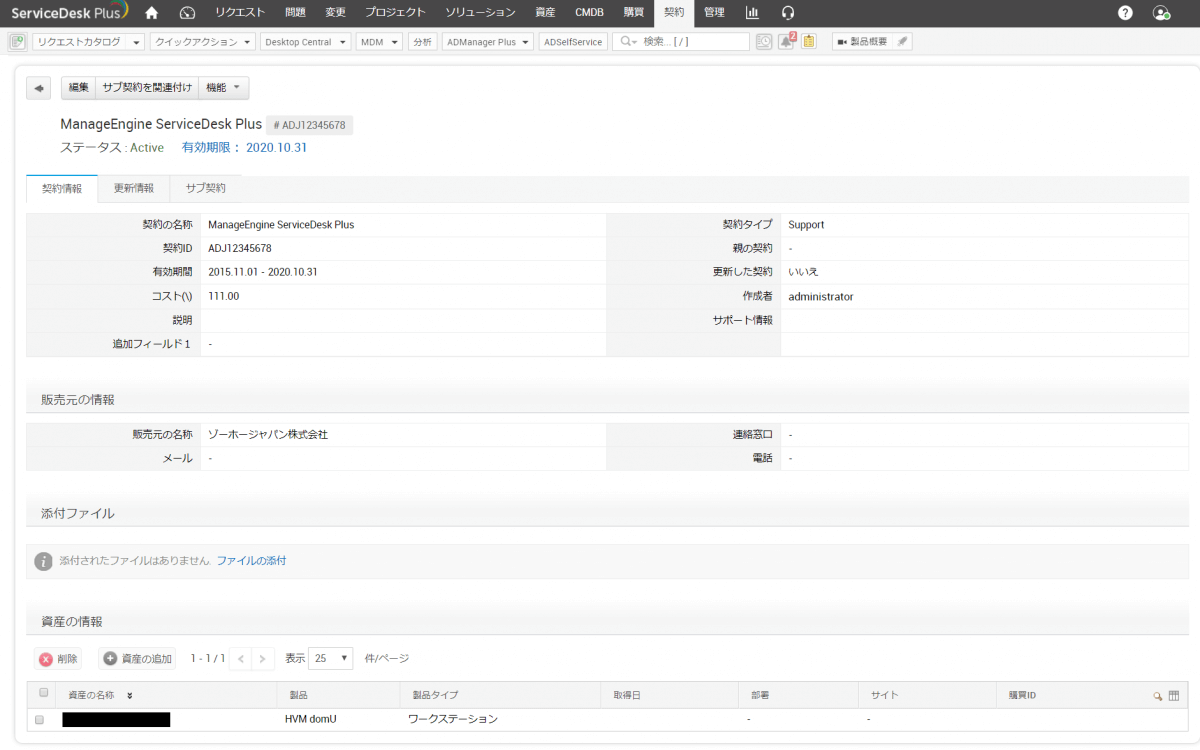Expand the リクエストカタログ dropdown
Image resolution: width=1200 pixels, height=750 pixels.
(x=88, y=42)
